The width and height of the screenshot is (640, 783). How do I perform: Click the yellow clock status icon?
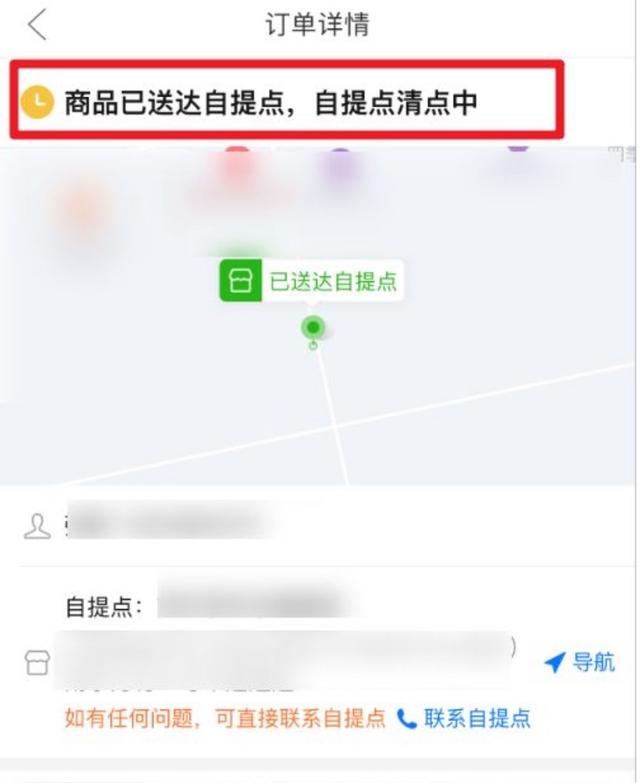coord(37,102)
